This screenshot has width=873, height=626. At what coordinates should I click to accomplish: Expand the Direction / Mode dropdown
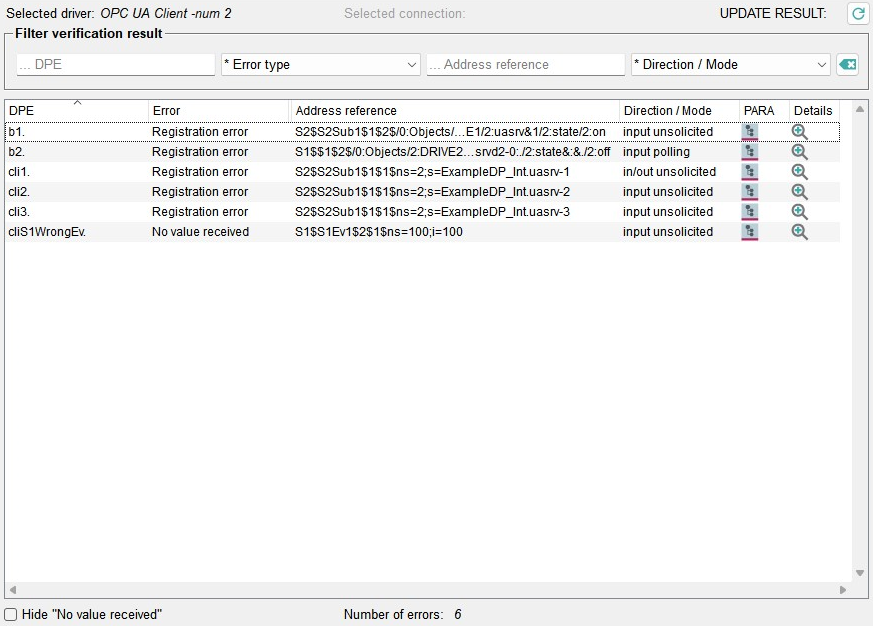[730, 65]
